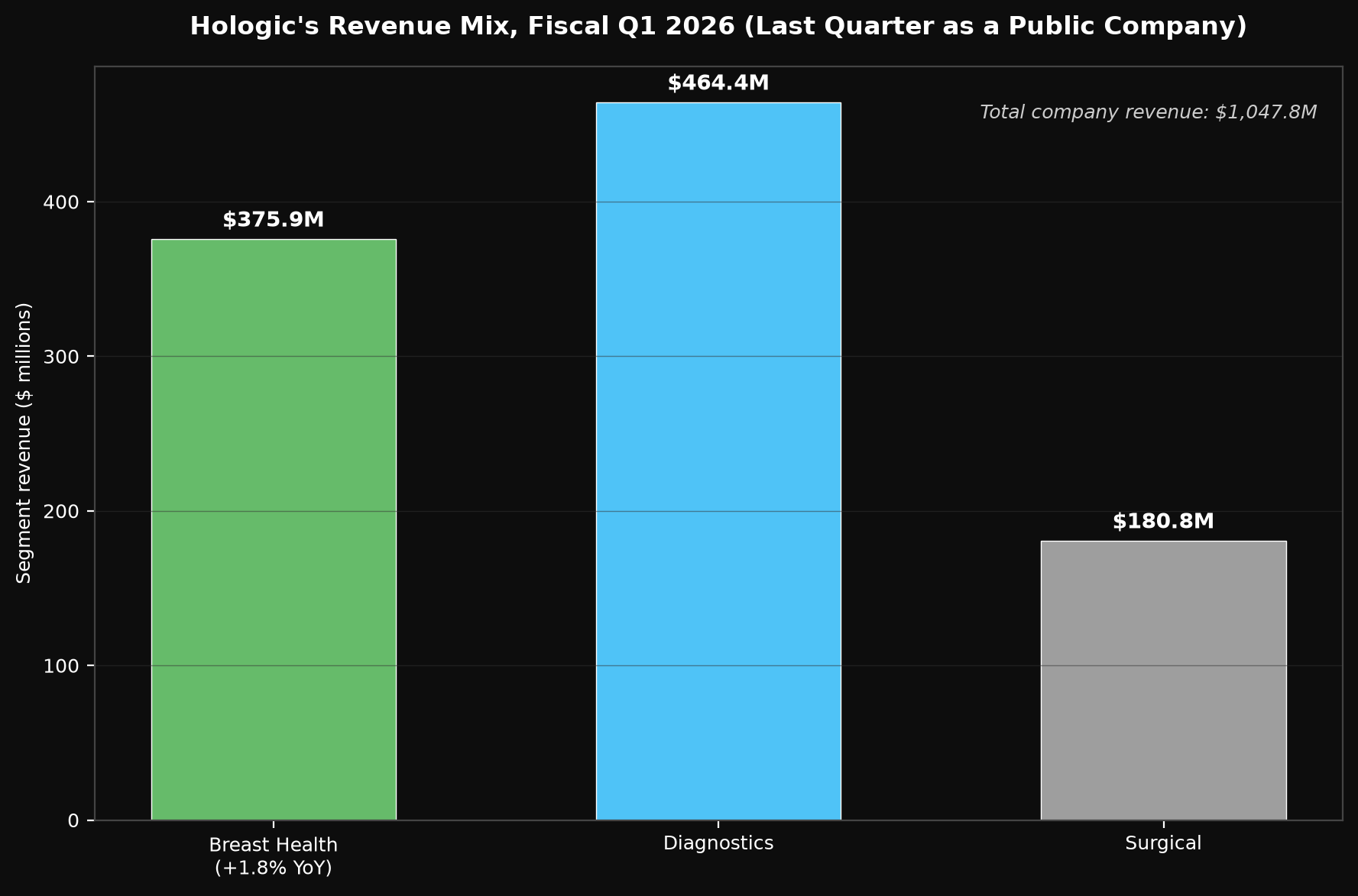Image resolution: width=1358 pixels, height=896 pixels.
Task: Click the blue Diagnostics bar
Action: point(718,461)
